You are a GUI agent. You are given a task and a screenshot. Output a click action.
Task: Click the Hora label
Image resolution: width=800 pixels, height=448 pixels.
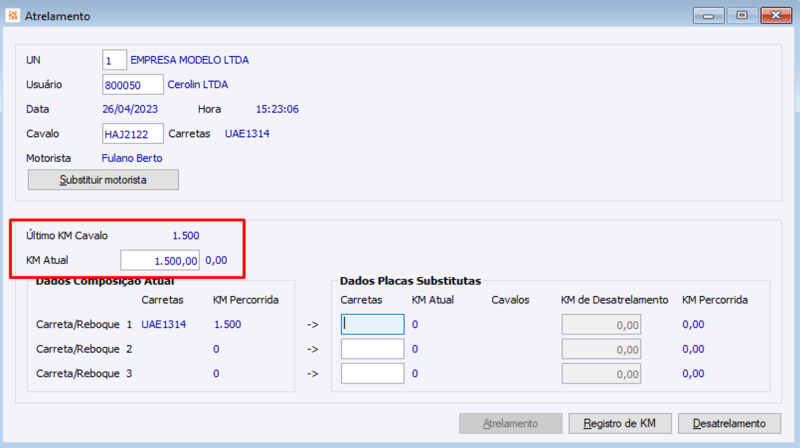pyautogui.click(x=209, y=109)
